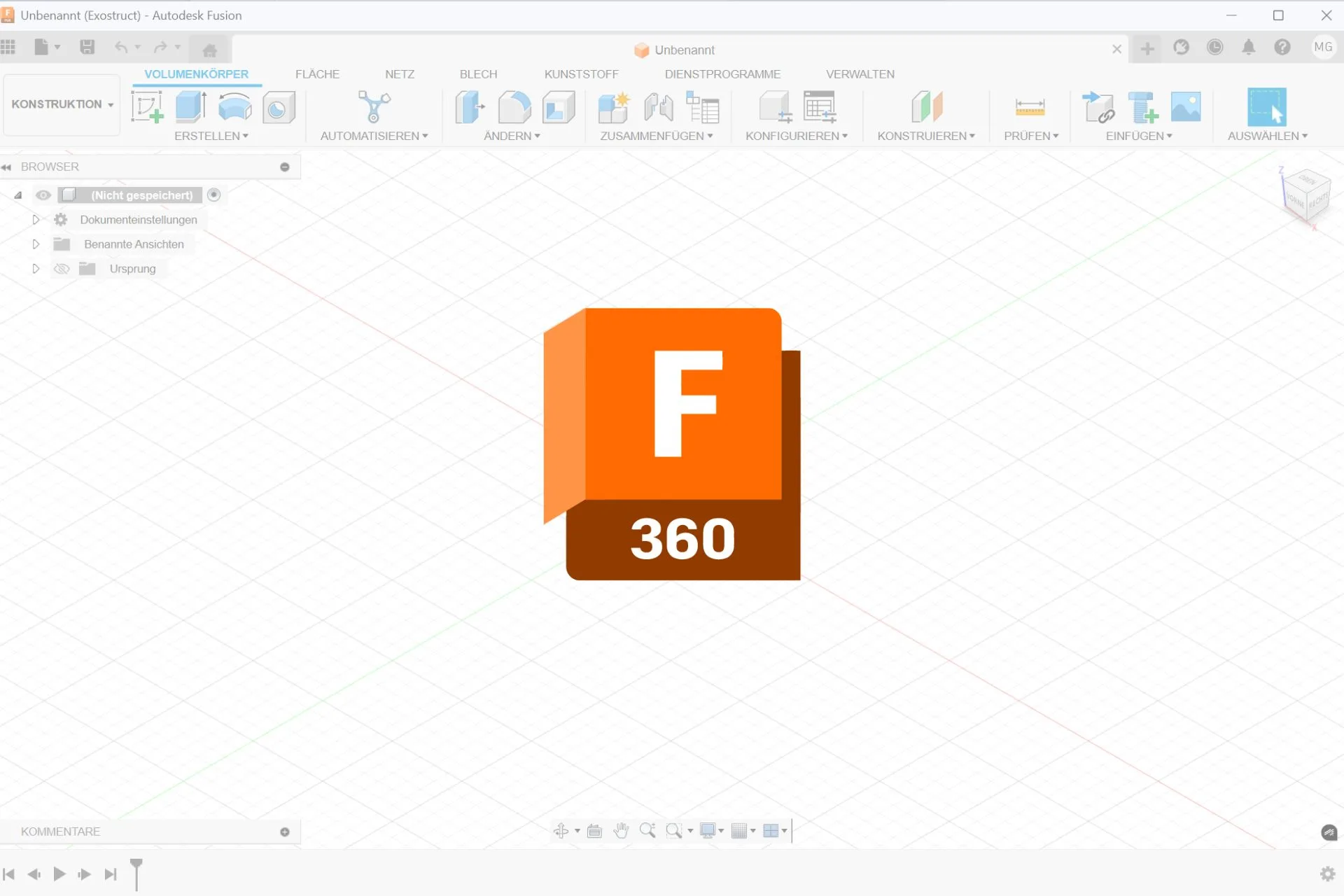Toggle visibility of the unsaved root component
Image resolution: width=1344 pixels, height=896 pixels.
[x=43, y=195]
